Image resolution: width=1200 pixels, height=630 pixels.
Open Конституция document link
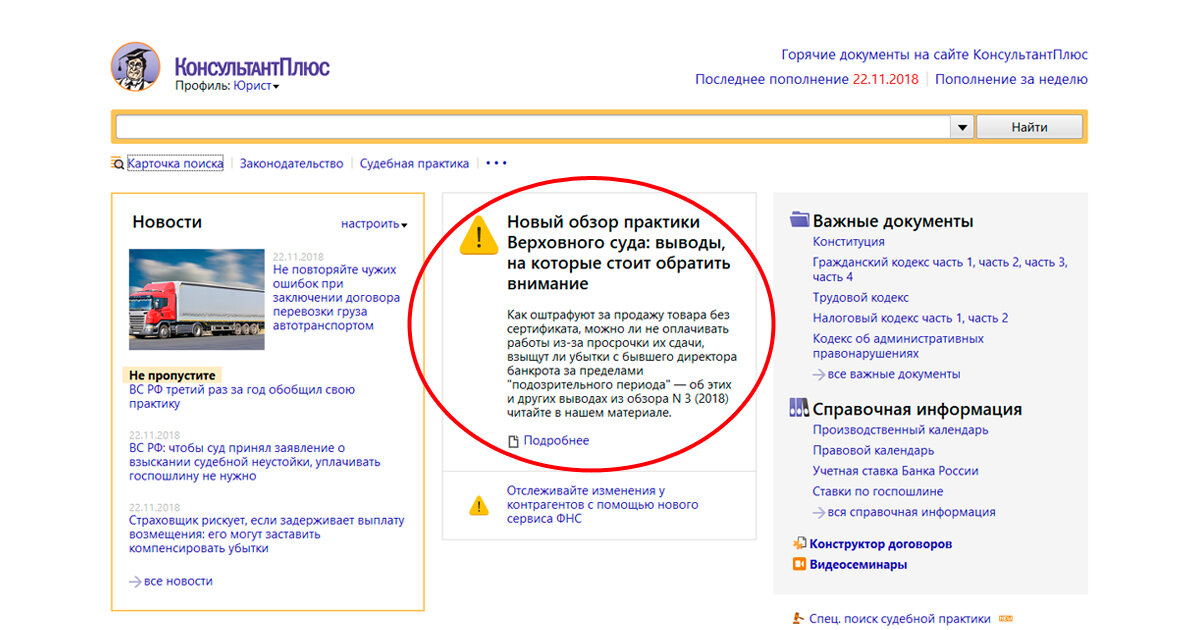849,242
